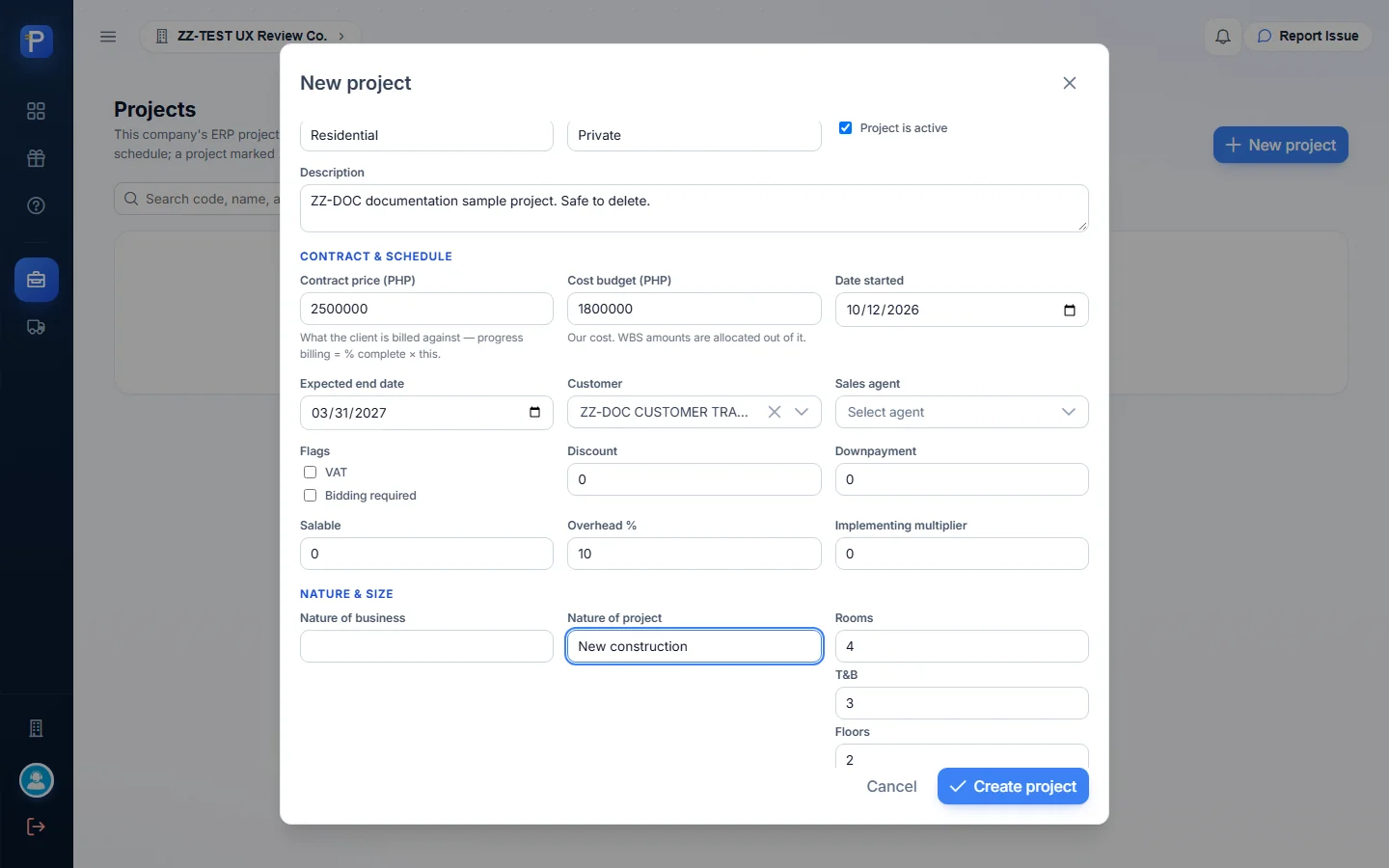Toggle the hamburger menu icon
This screenshot has width=1389, height=868.
(x=108, y=37)
